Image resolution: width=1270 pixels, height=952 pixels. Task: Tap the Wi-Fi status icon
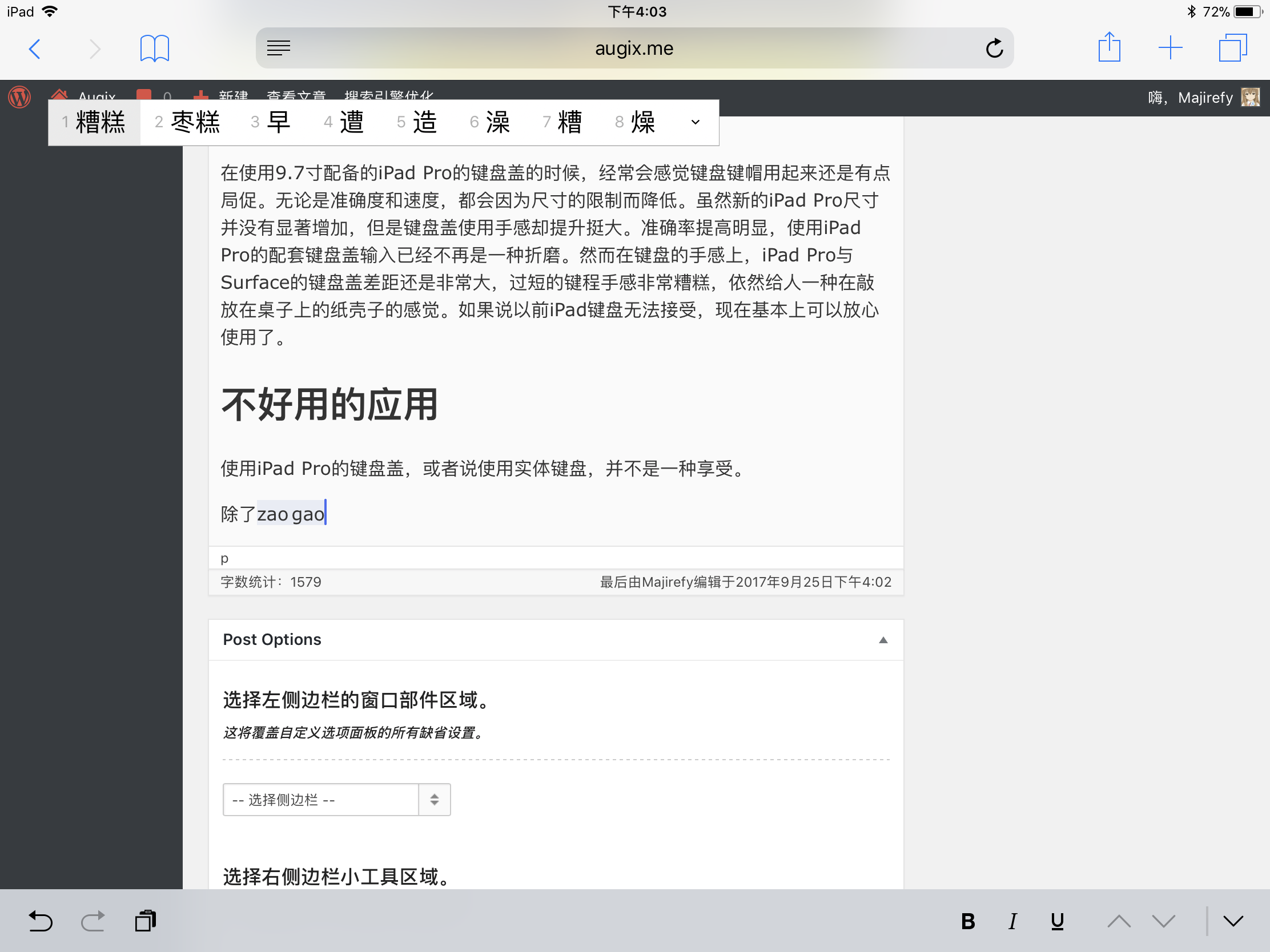(50, 11)
